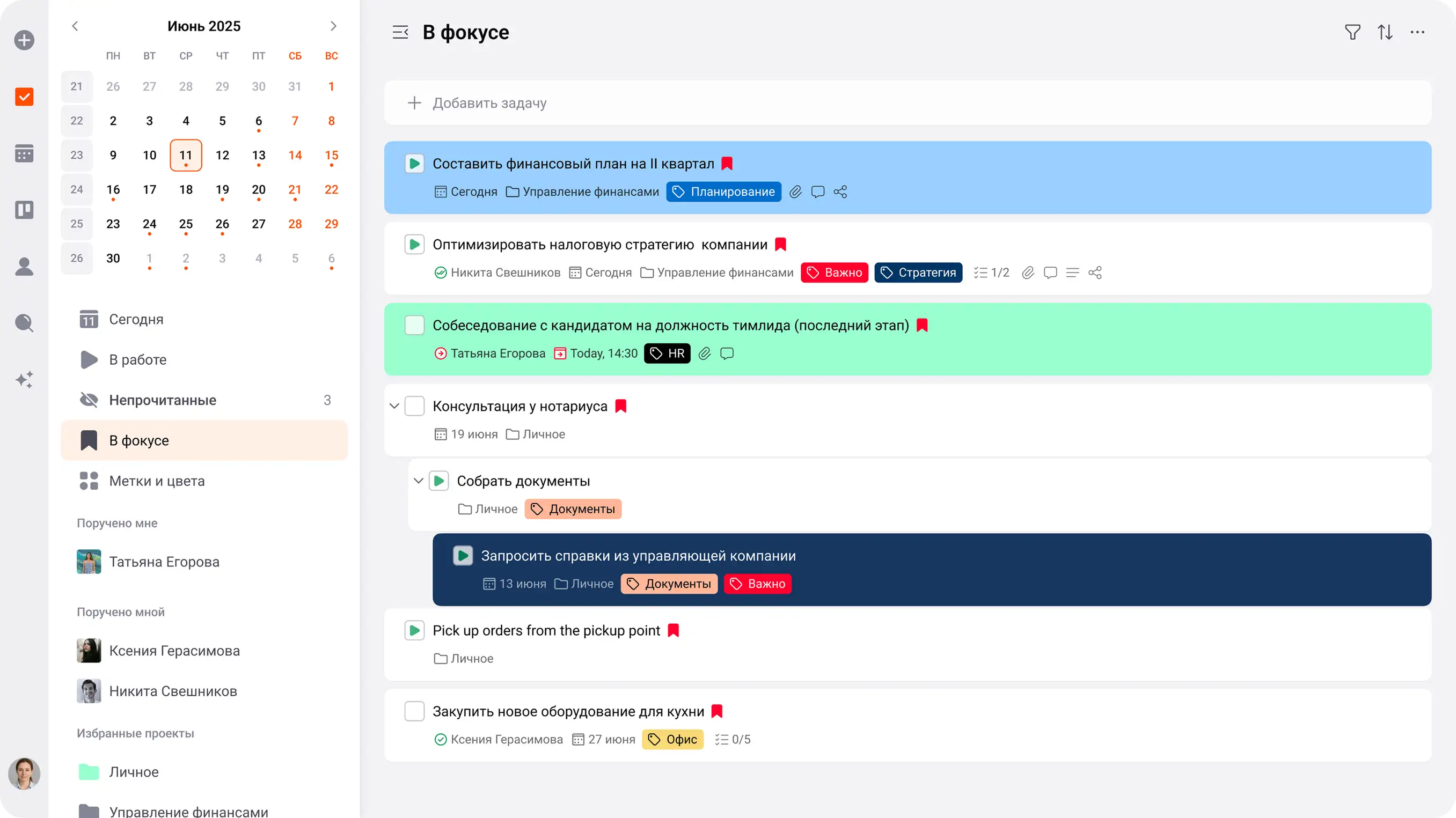Click the AI sparkles icon in sidebar

24,379
